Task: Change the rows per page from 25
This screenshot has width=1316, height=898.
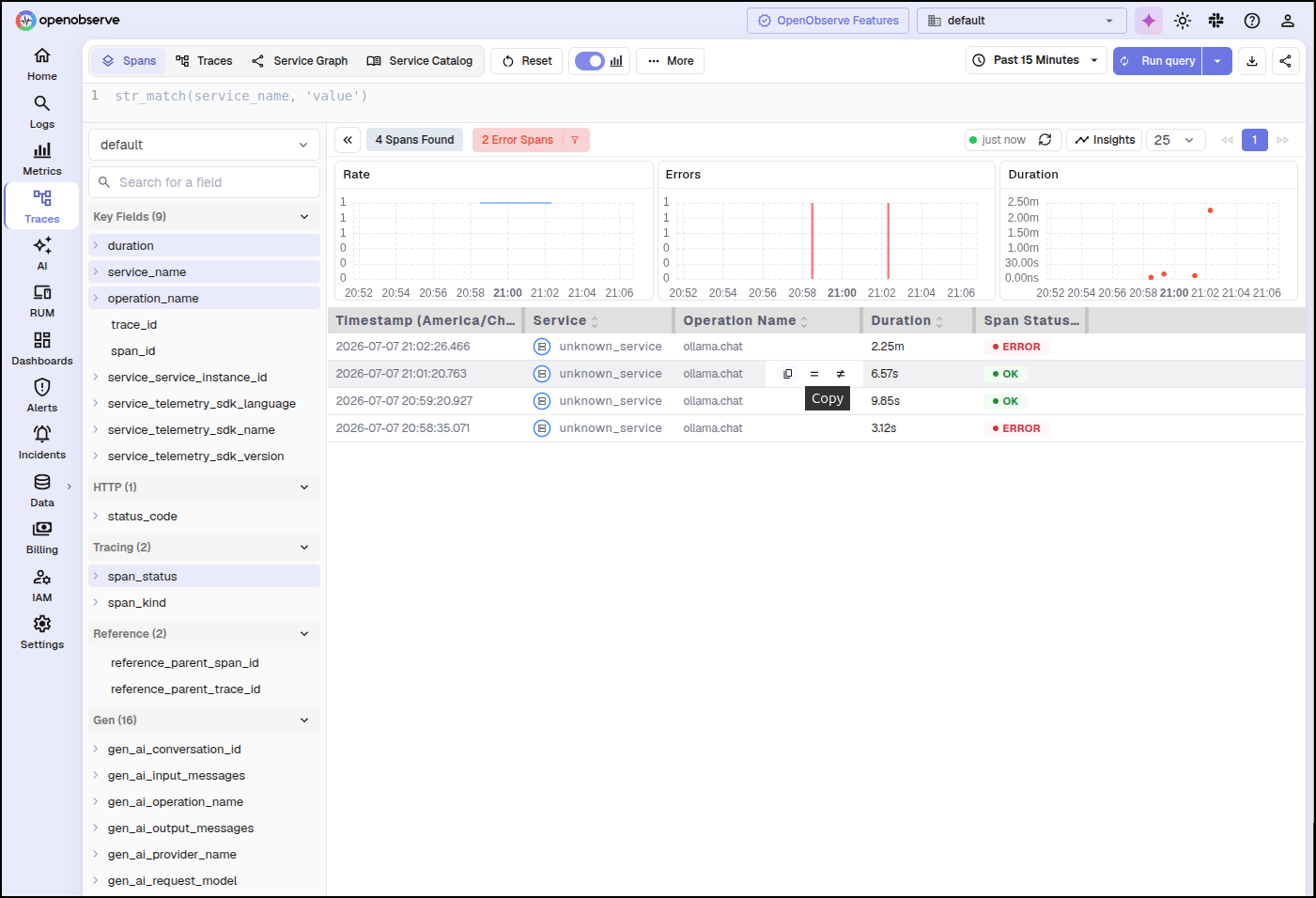Action: [x=1175, y=140]
